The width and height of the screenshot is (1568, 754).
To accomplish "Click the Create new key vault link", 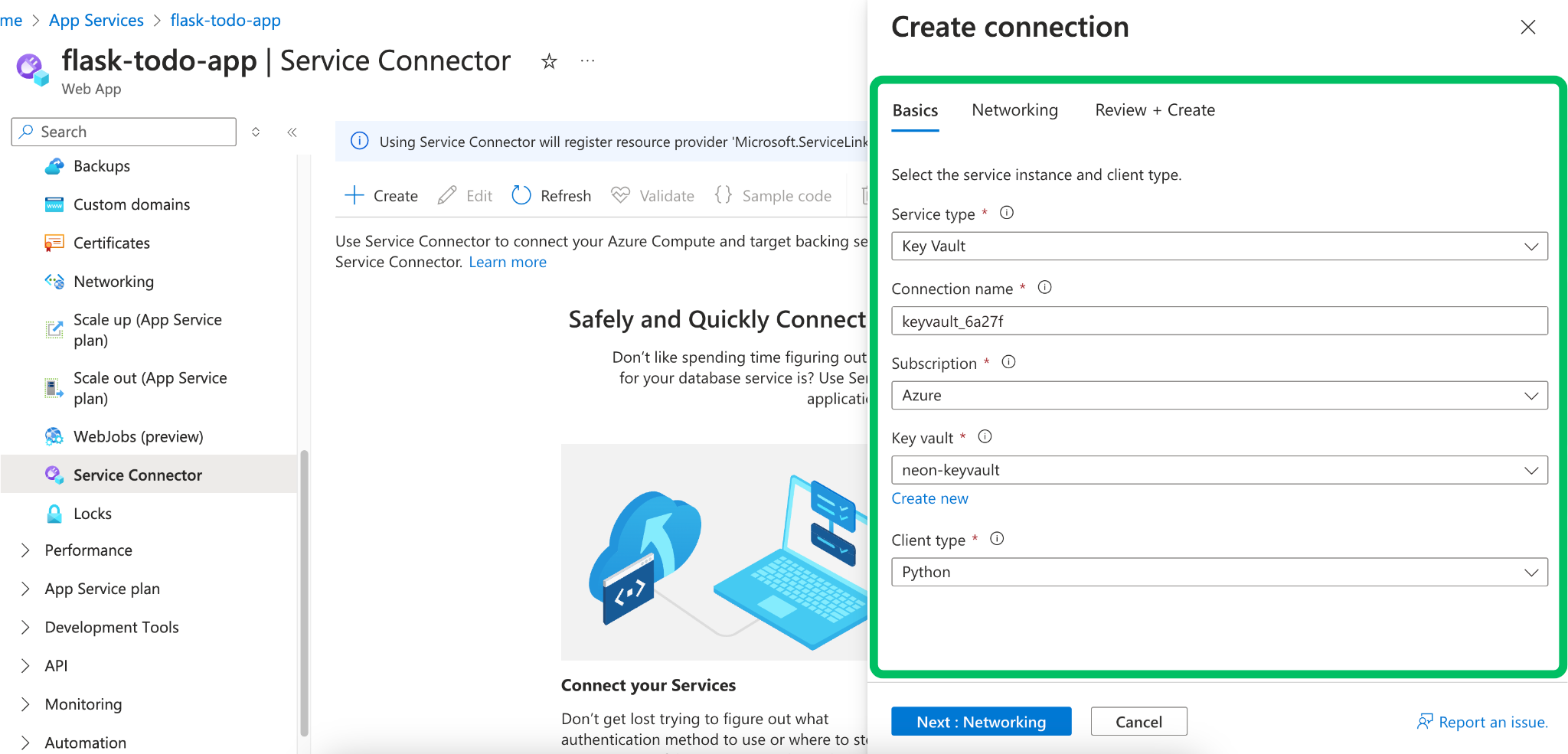I will tap(929, 498).
